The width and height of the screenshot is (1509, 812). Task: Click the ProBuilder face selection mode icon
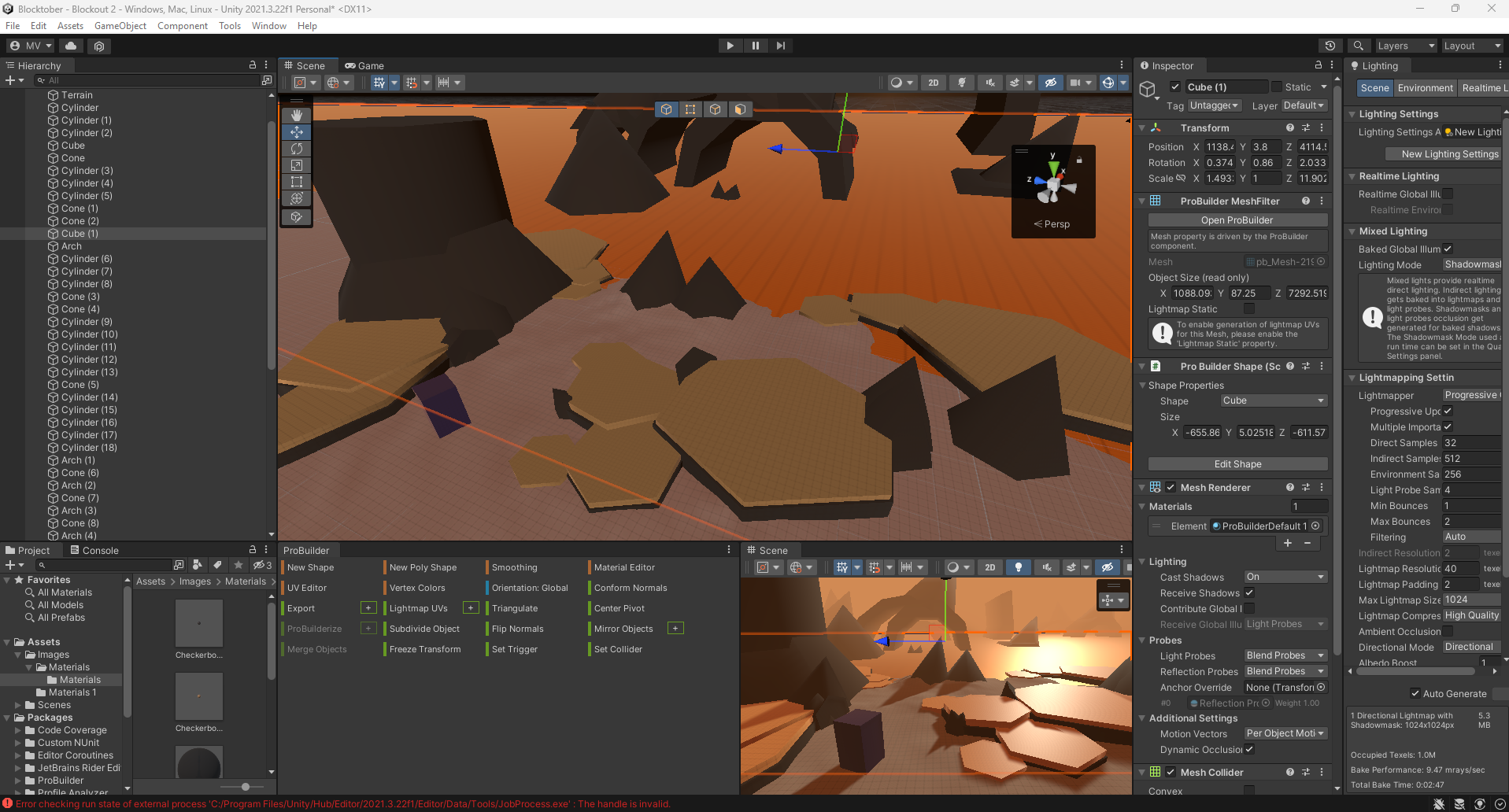739,109
